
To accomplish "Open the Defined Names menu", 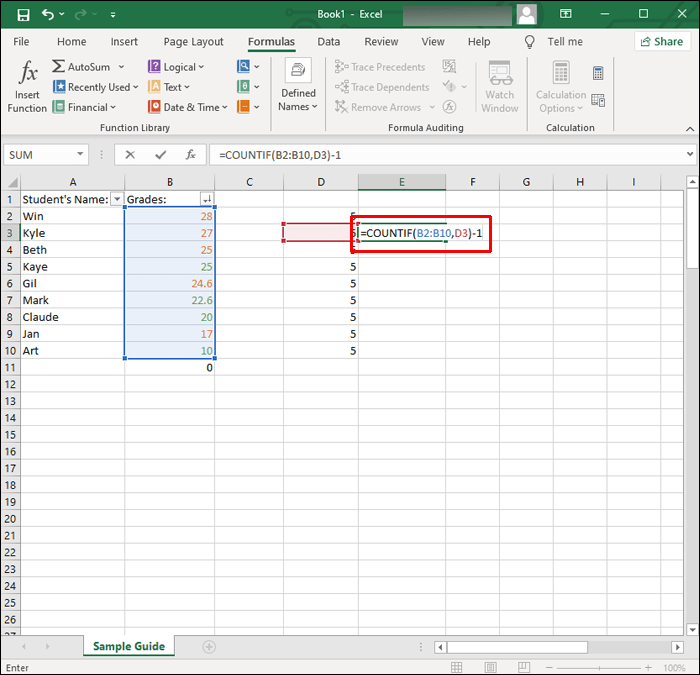I will coord(298,86).
